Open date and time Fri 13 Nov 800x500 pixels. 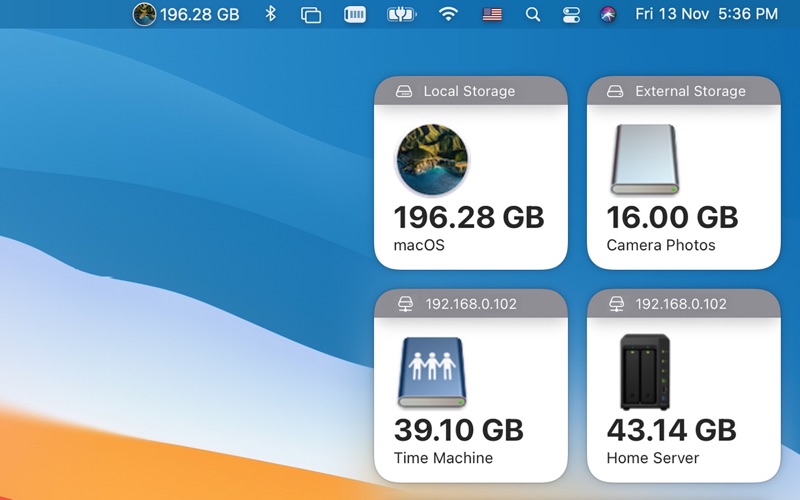point(707,14)
